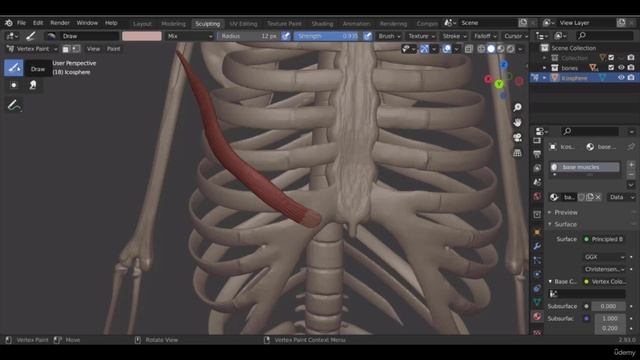Click the green Y axis on navigation gizmo

[499, 84]
